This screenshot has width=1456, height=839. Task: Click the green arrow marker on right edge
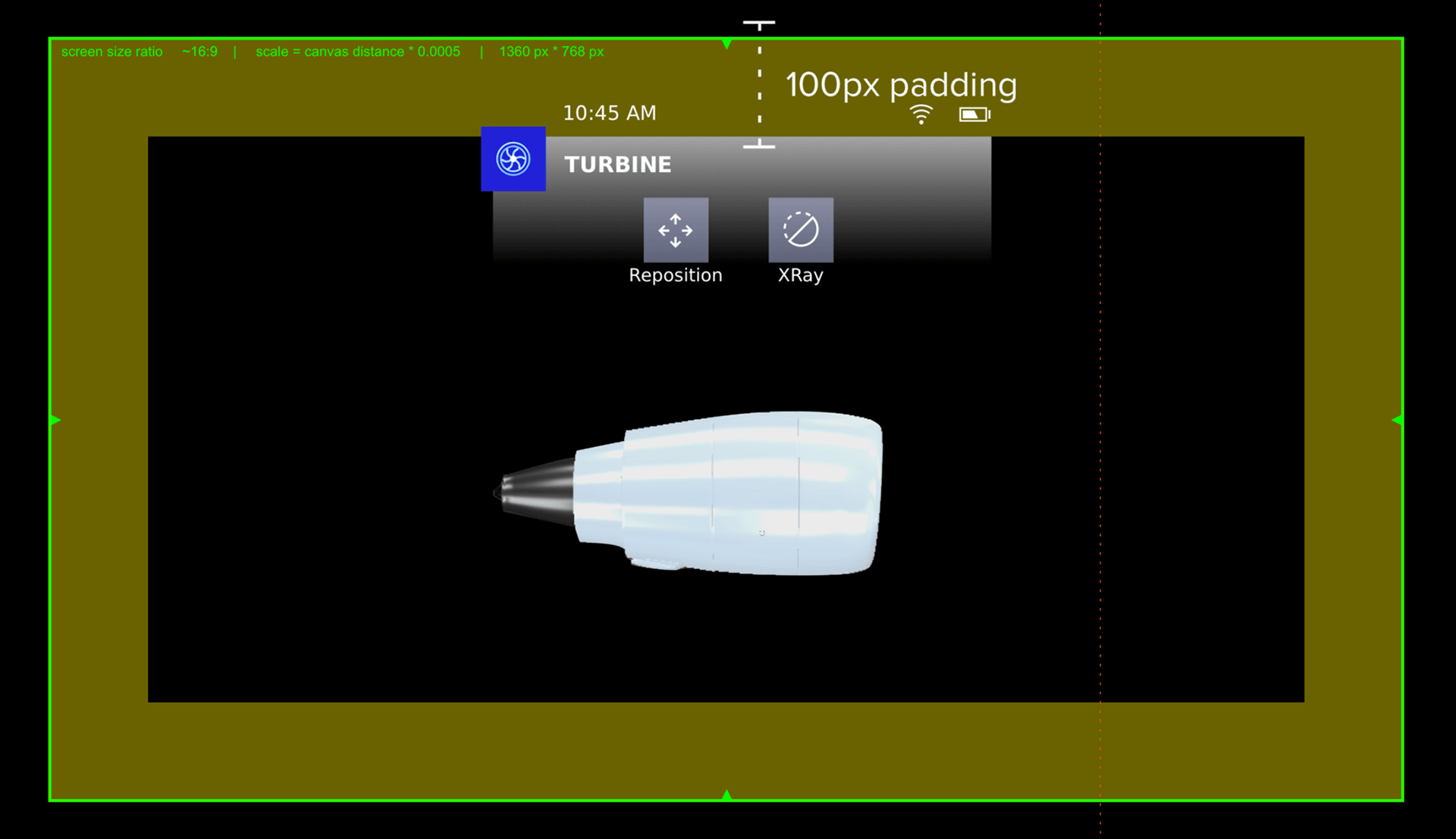(x=1397, y=420)
